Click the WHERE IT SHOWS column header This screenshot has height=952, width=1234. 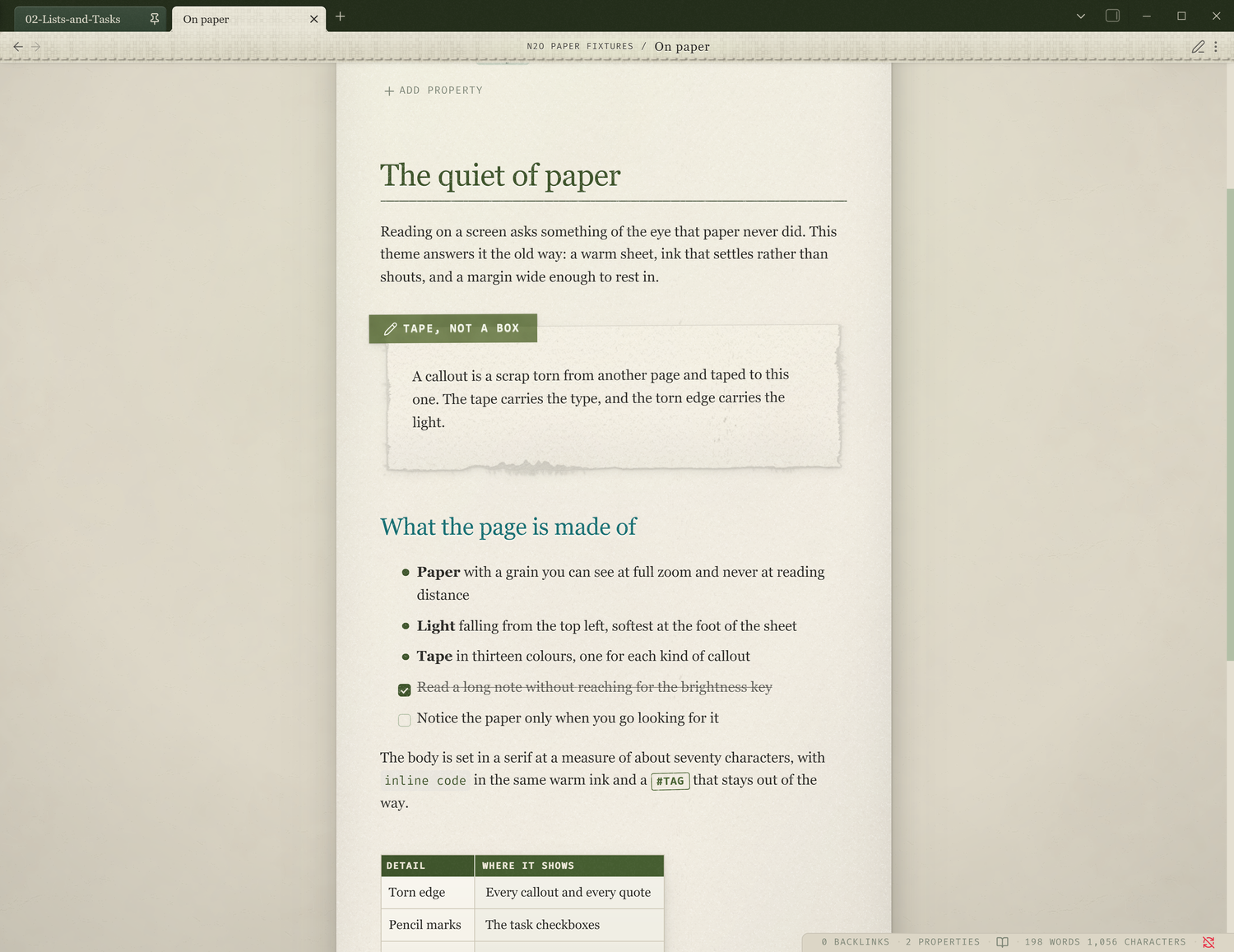coord(569,866)
